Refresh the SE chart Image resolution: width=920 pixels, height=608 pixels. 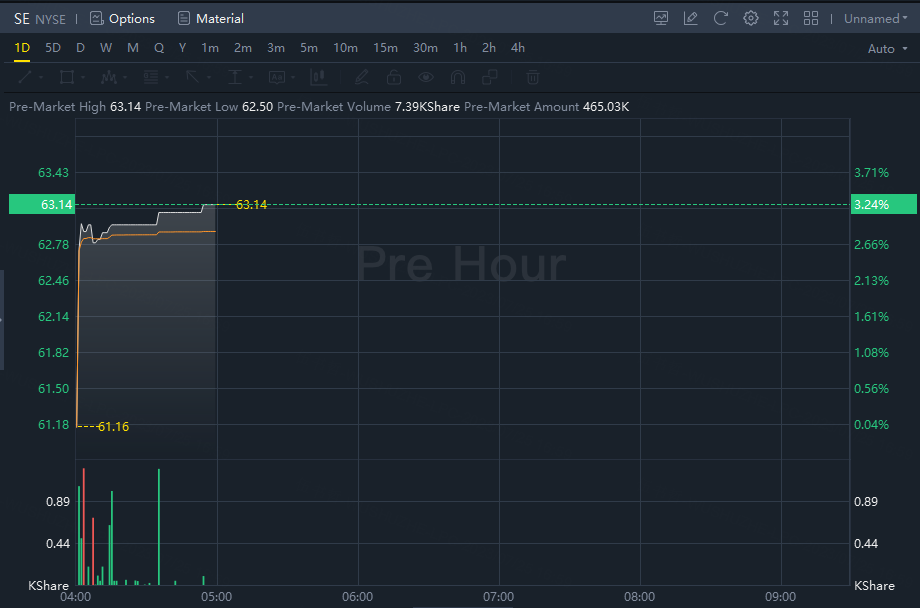pos(721,18)
